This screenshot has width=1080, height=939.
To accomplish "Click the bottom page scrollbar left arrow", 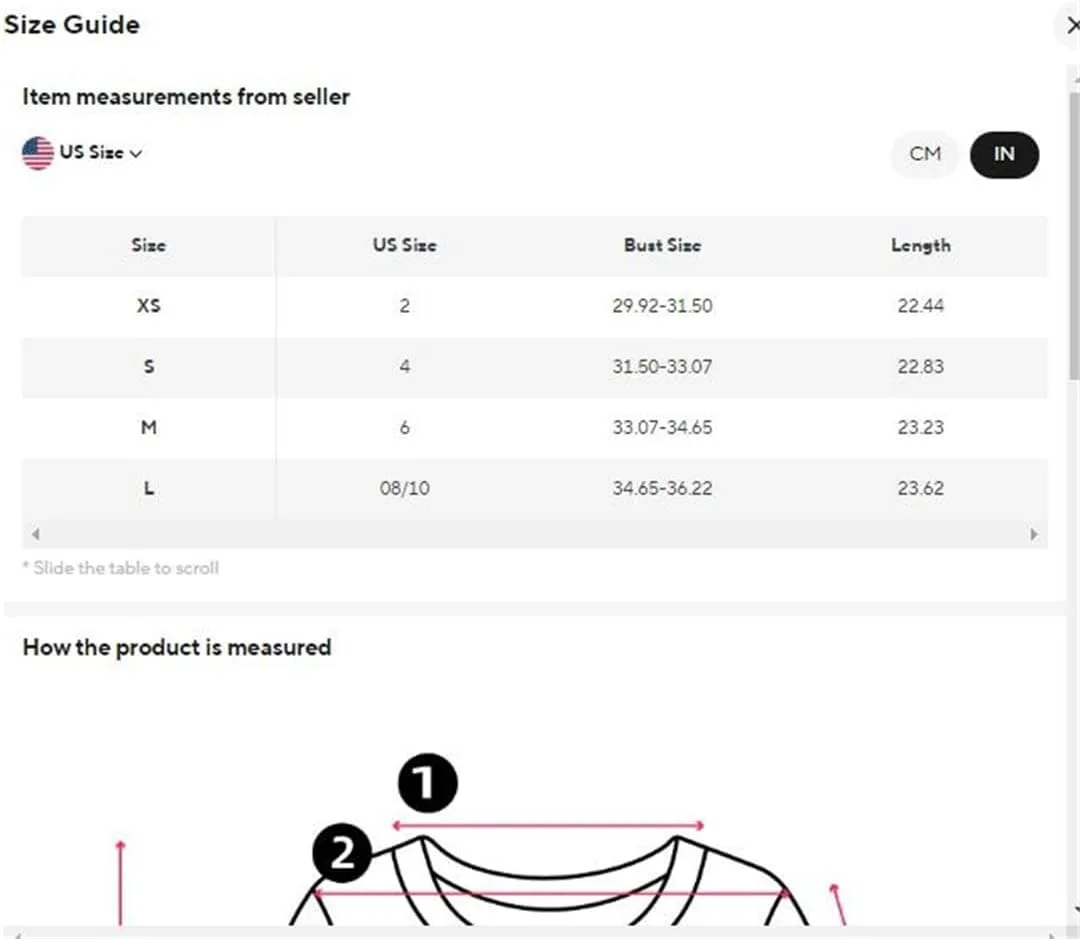I will point(17,934).
